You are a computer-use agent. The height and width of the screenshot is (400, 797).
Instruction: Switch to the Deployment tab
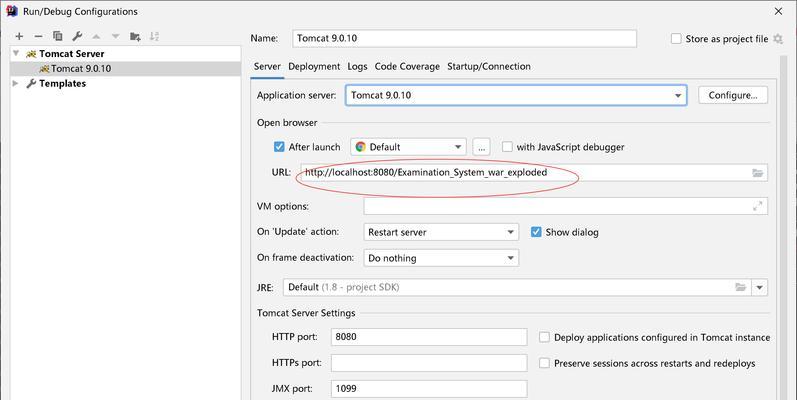(314, 67)
